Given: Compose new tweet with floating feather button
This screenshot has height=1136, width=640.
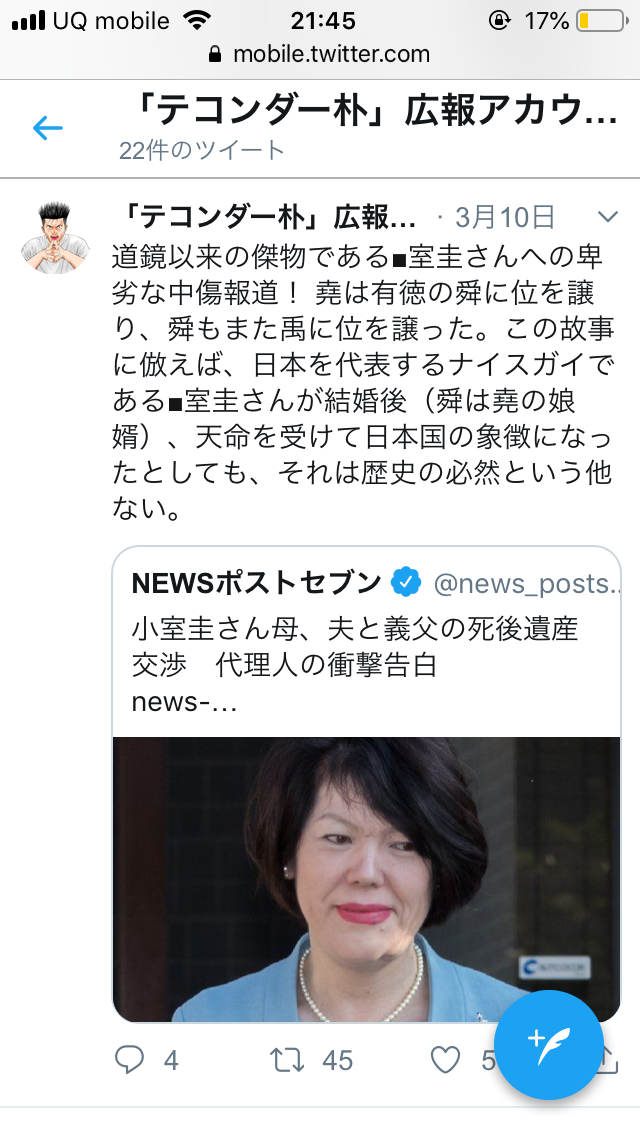Looking at the screenshot, I should coord(549,1045).
